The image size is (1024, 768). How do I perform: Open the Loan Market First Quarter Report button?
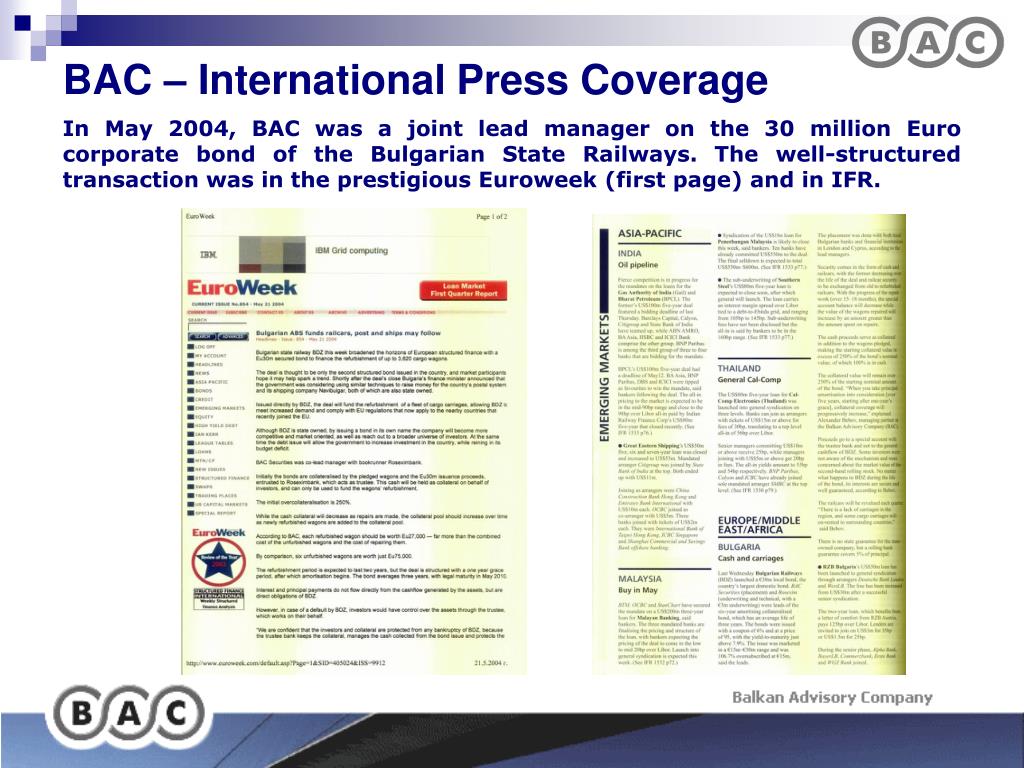click(463, 290)
